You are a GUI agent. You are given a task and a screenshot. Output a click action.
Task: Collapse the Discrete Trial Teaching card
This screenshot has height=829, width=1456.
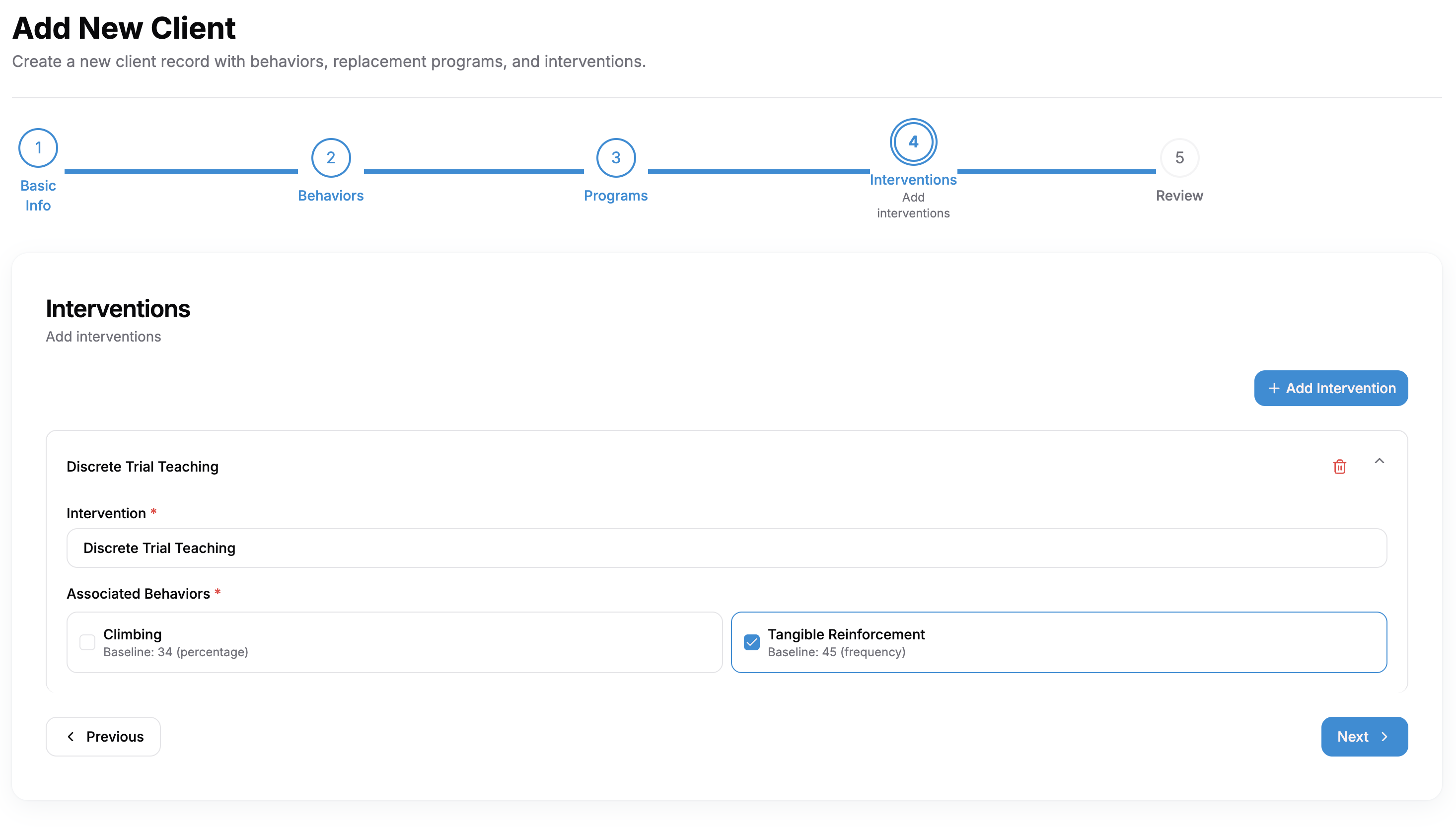click(1379, 461)
